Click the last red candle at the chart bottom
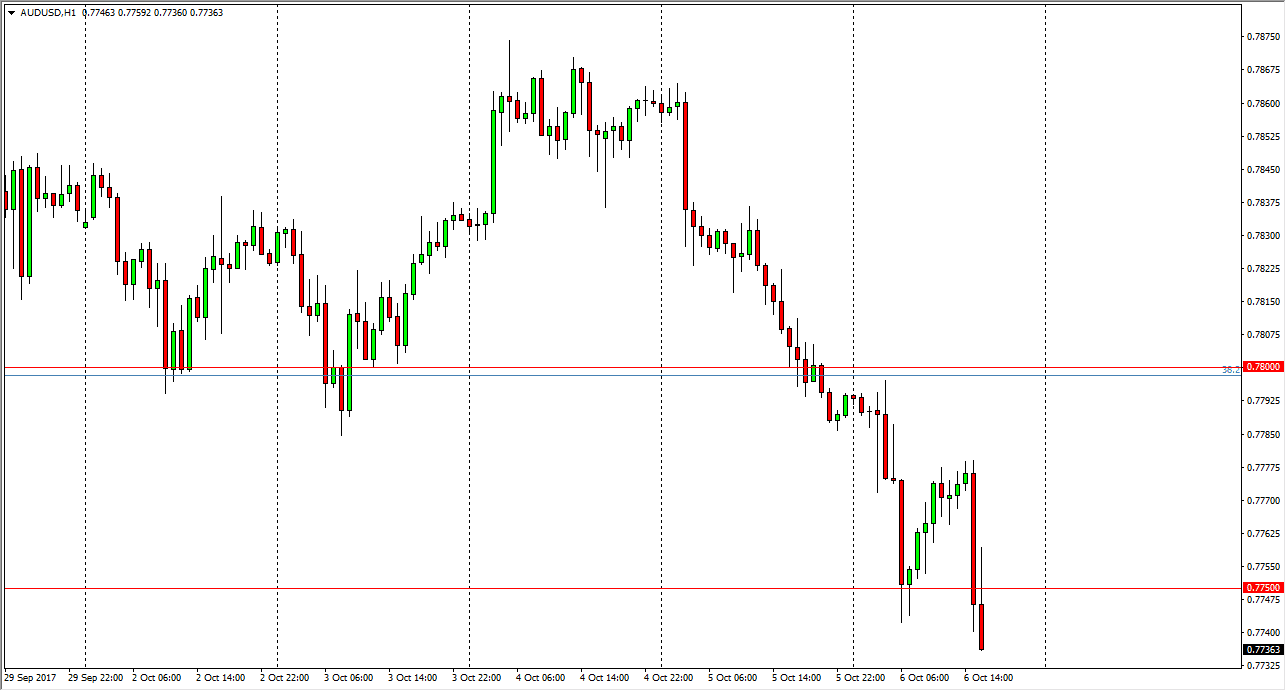 (982, 627)
